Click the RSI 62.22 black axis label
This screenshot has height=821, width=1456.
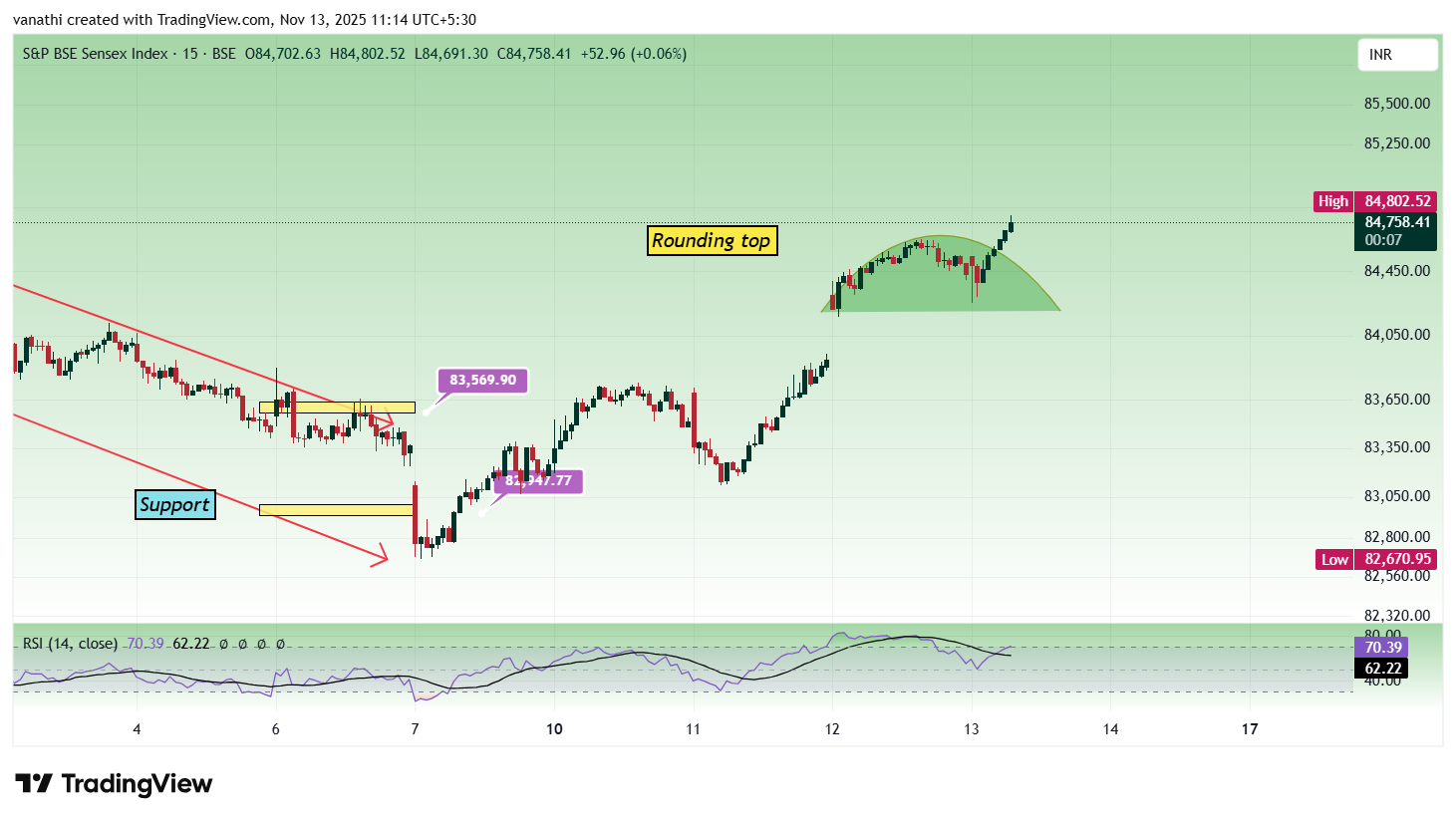click(x=1382, y=669)
